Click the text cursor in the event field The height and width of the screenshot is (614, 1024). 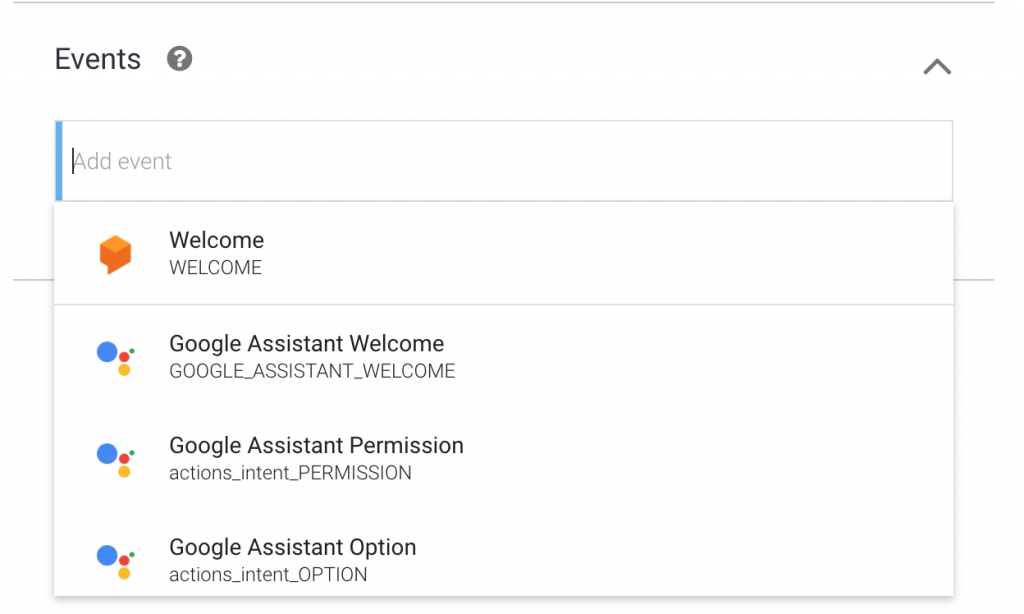click(x=73, y=161)
